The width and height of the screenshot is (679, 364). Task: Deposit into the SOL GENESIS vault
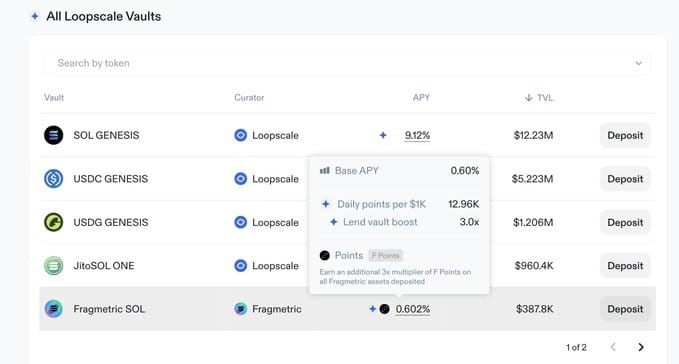(x=625, y=135)
